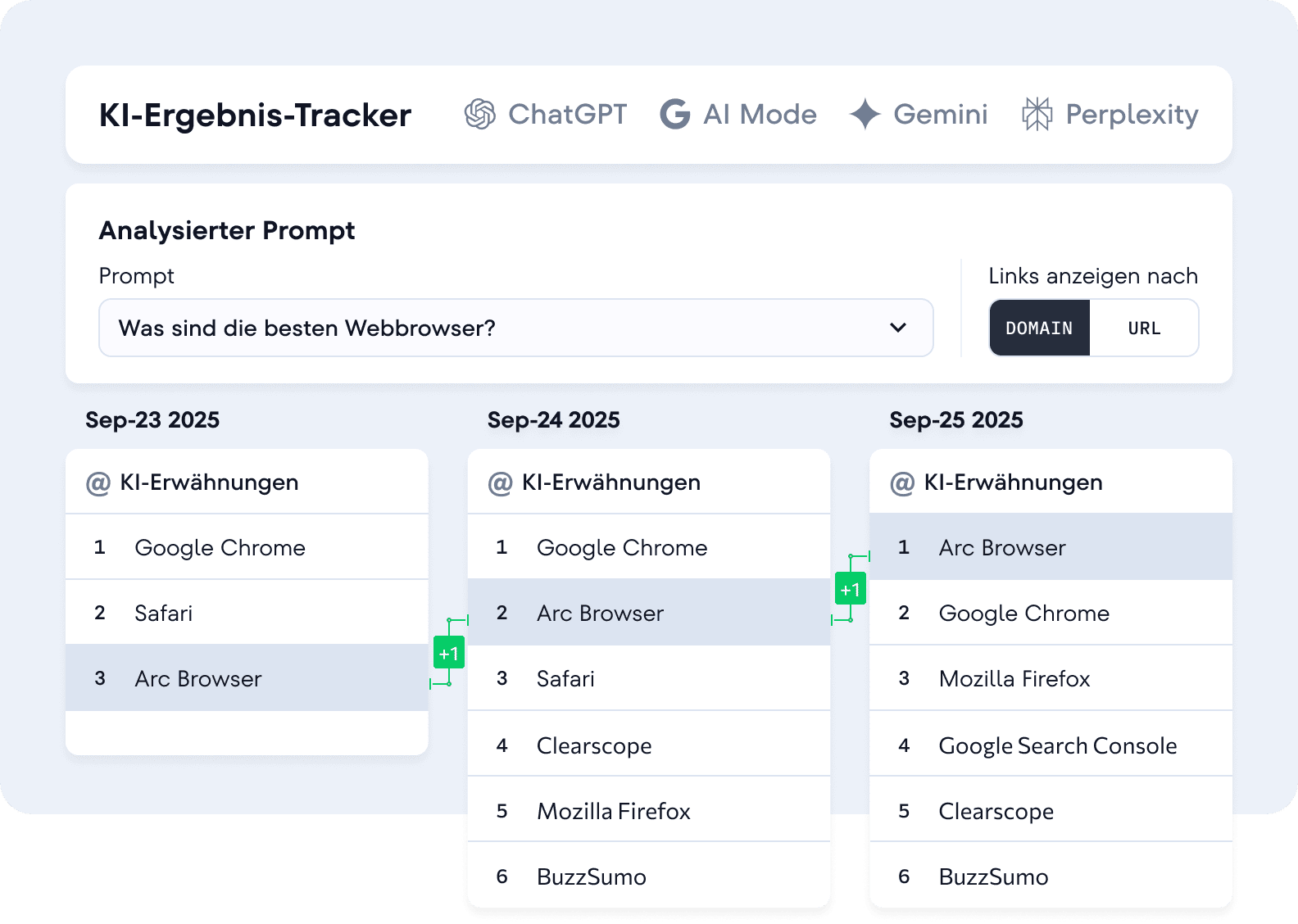
Task: Switch link display to URL
Action: (x=1144, y=328)
